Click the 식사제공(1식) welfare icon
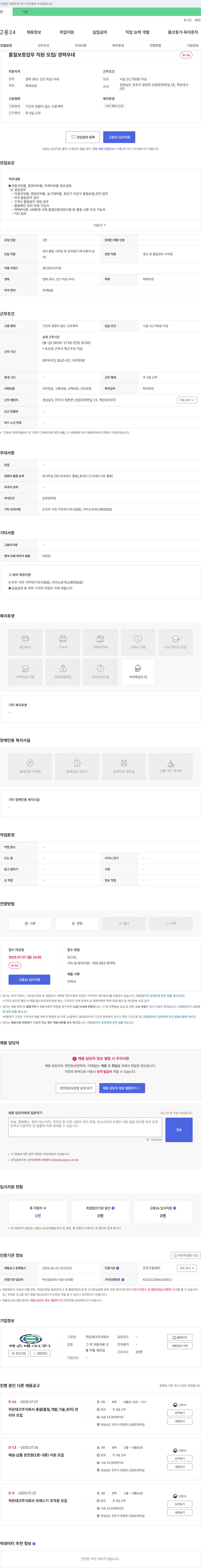The height and width of the screenshot is (1568, 201). click(x=138, y=672)
